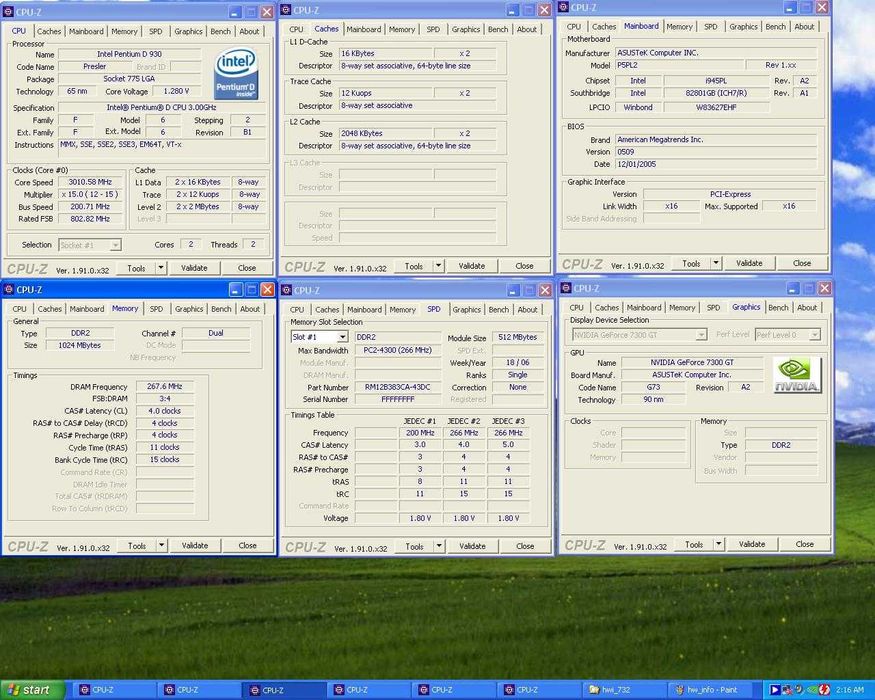Open Memory tab in the Mainboard window
The width and height of the screenshot is (875, 700).
[x=679, y=26]
